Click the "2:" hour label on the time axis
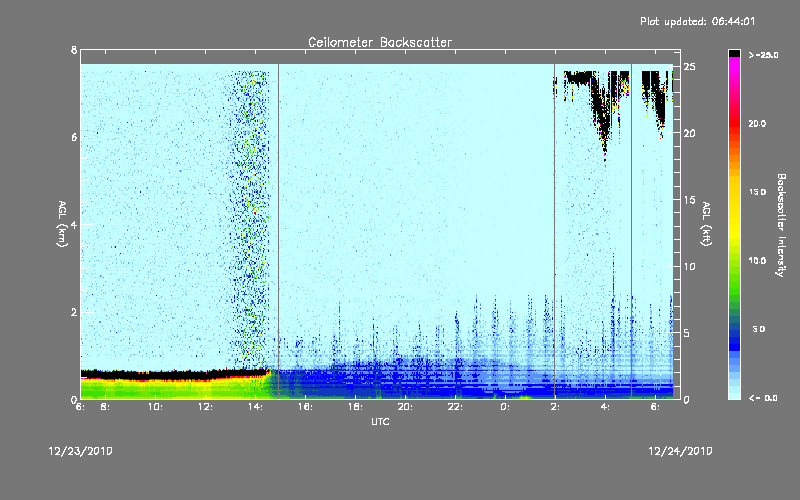This screenshot has height=500, width=800. pos(555,407)
